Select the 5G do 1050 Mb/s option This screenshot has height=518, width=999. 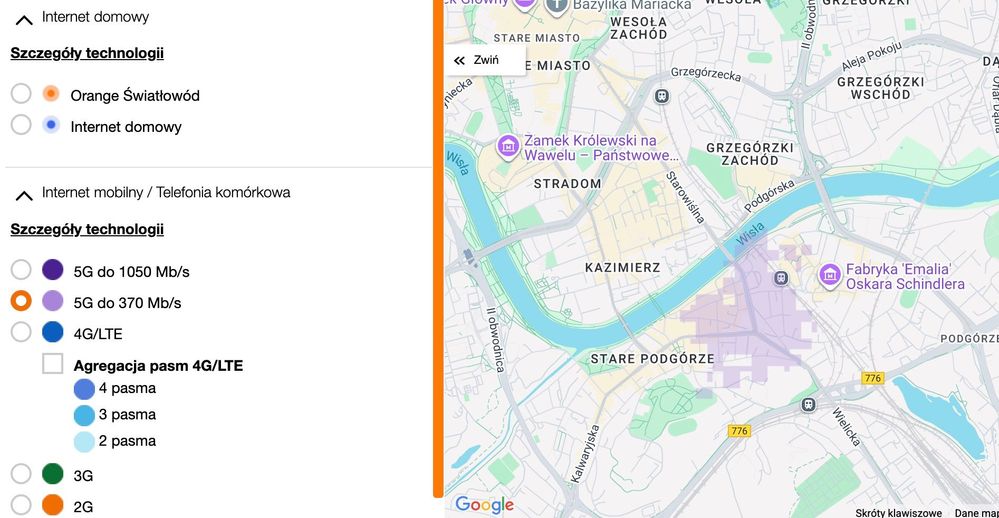(x=21, y=270)
